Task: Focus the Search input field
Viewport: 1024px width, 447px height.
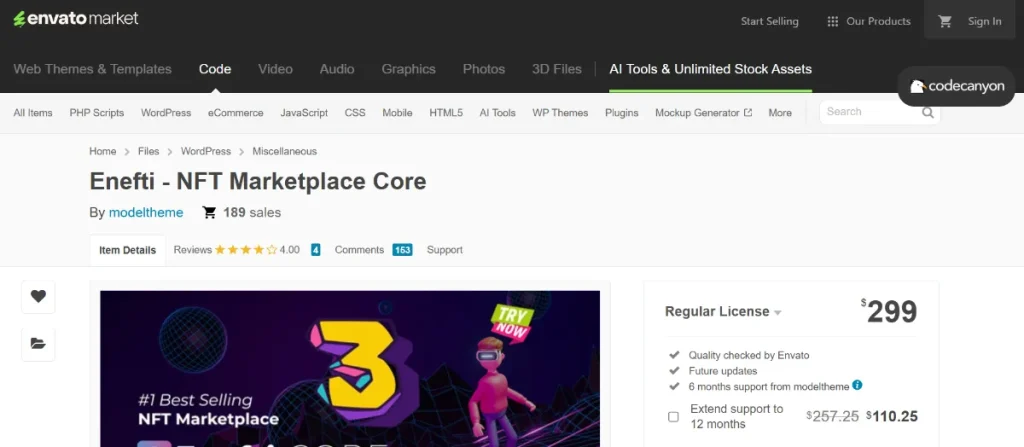Action: click(x=871, y=112)
